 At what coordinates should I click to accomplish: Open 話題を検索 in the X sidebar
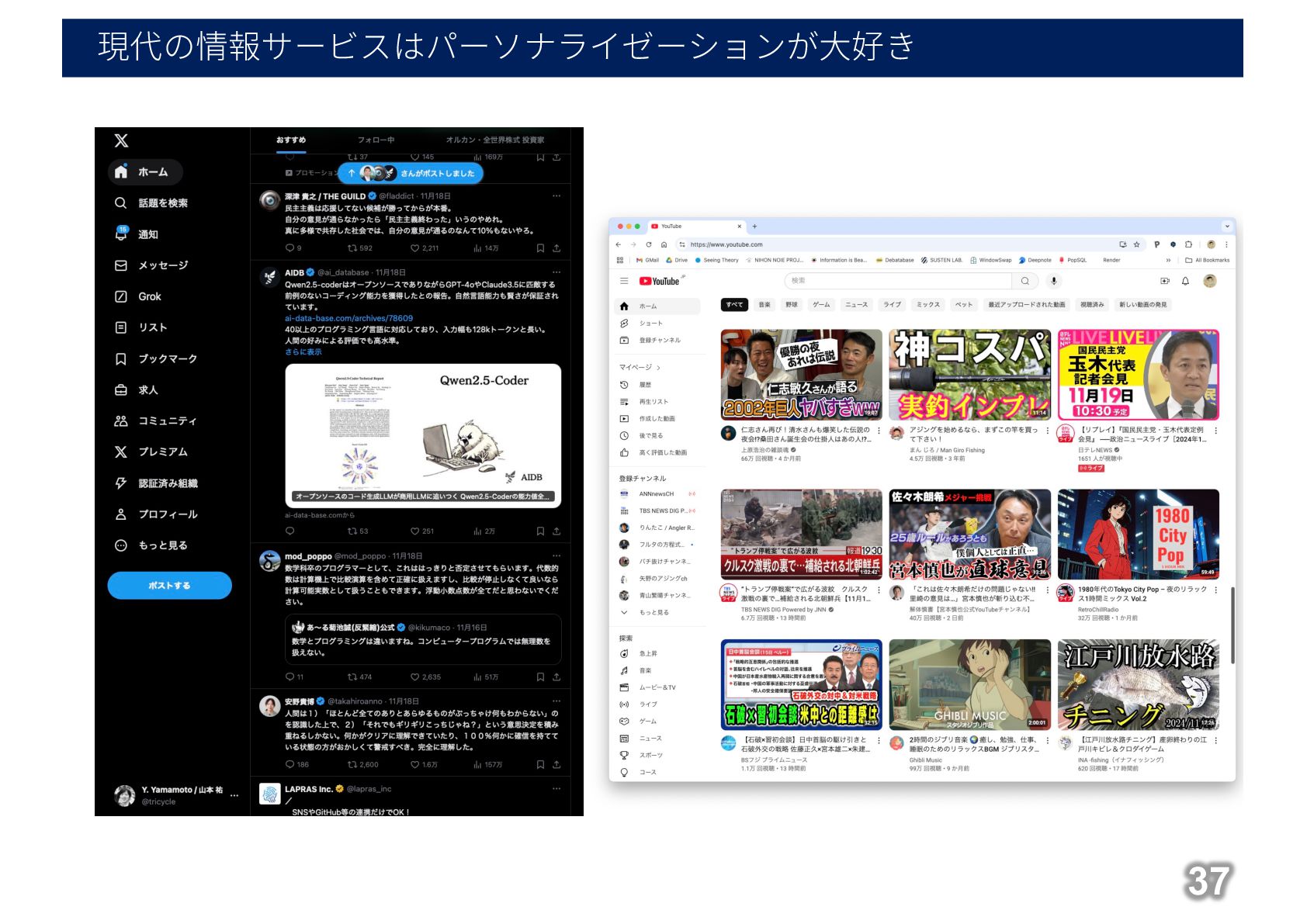pyautogui.click(x=151, y=203)
